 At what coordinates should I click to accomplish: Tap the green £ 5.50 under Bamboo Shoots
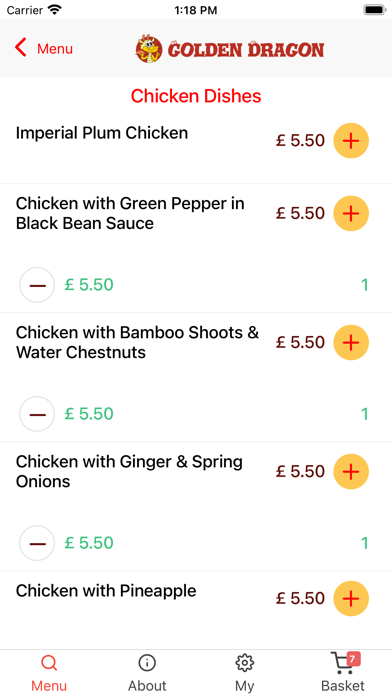tap(89, 414)
